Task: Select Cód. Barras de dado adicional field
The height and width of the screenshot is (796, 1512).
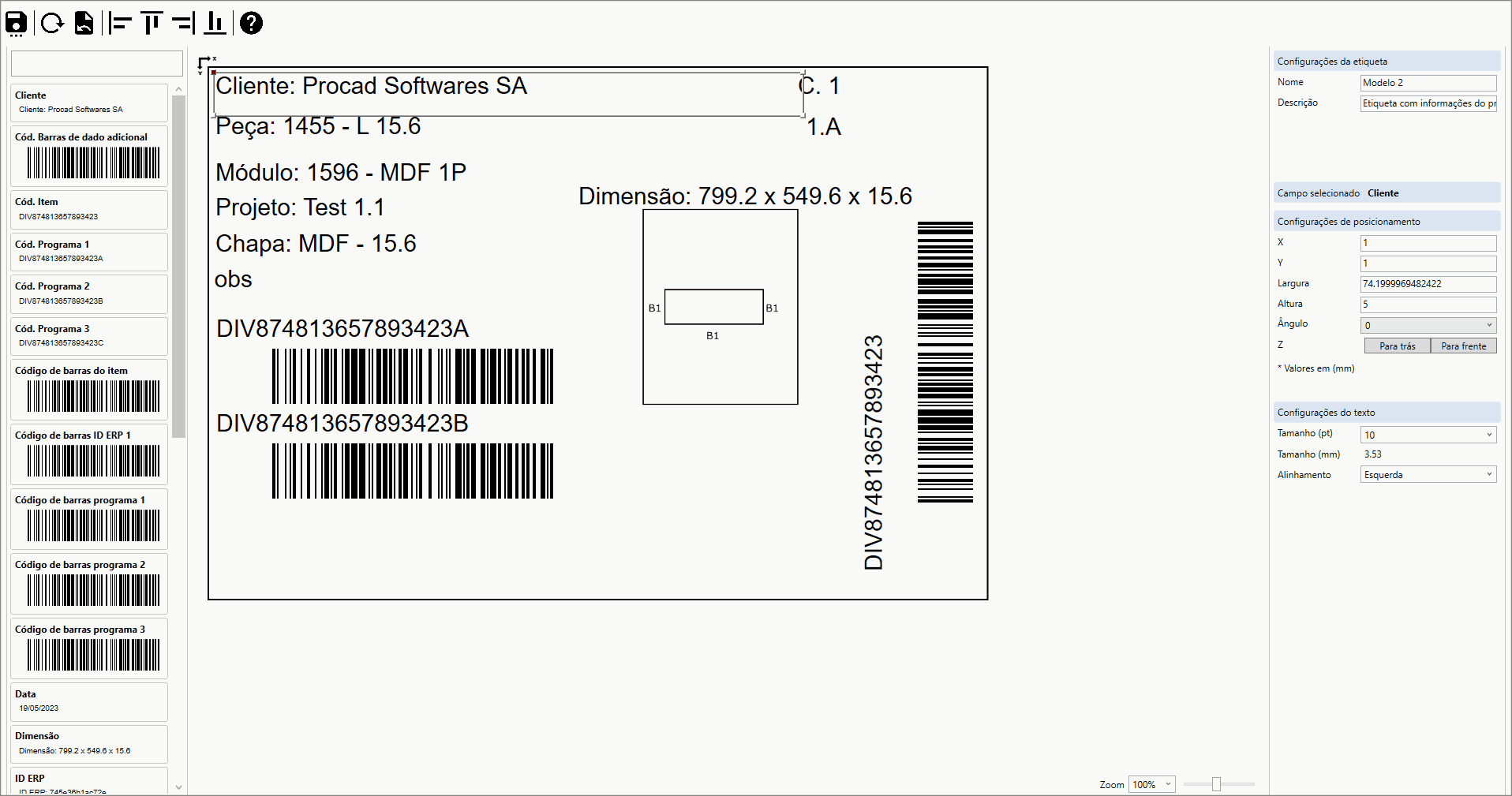Action: pos(89,156)
